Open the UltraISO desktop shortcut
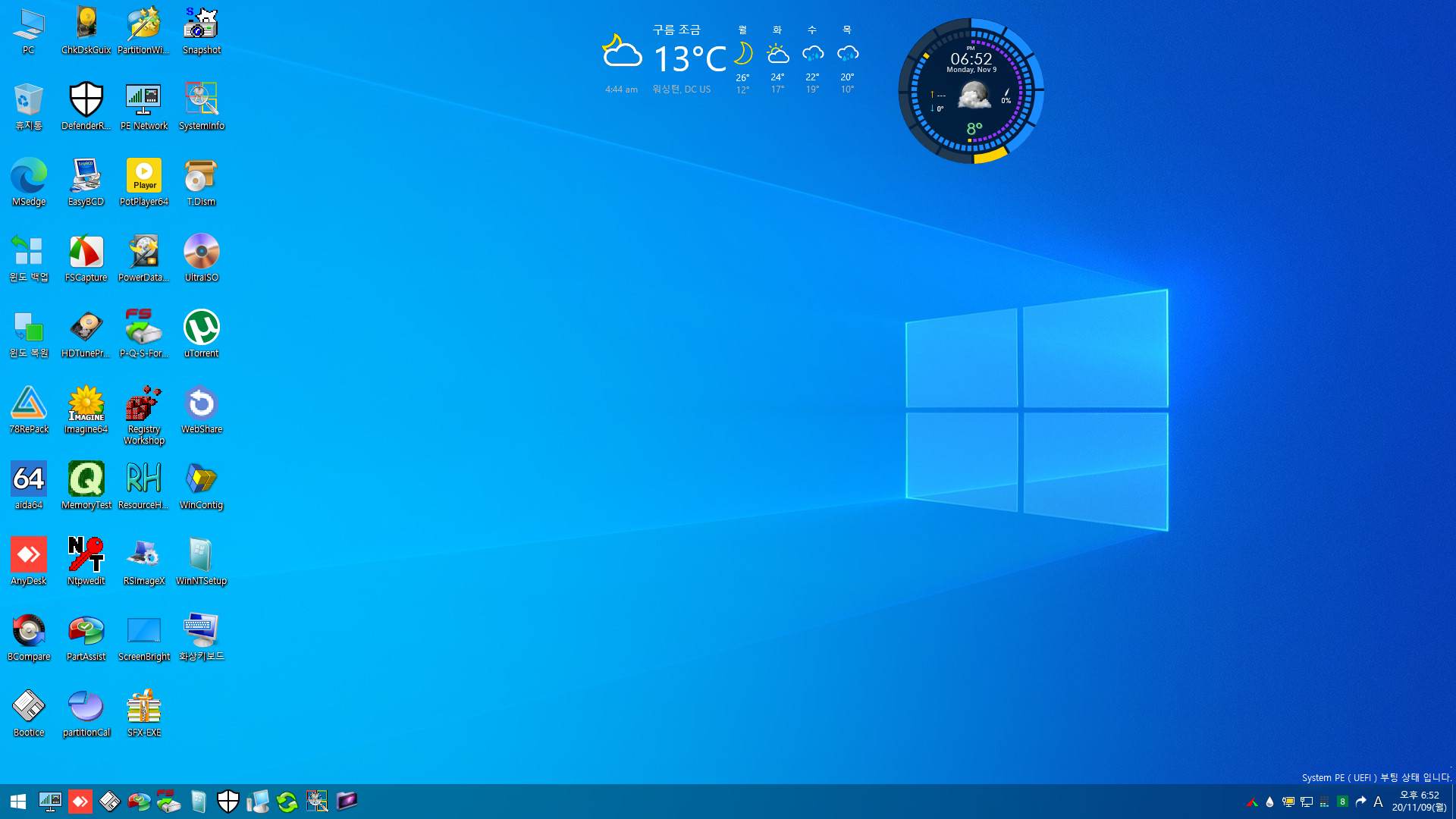The image size is (1456, 819). 202,259
